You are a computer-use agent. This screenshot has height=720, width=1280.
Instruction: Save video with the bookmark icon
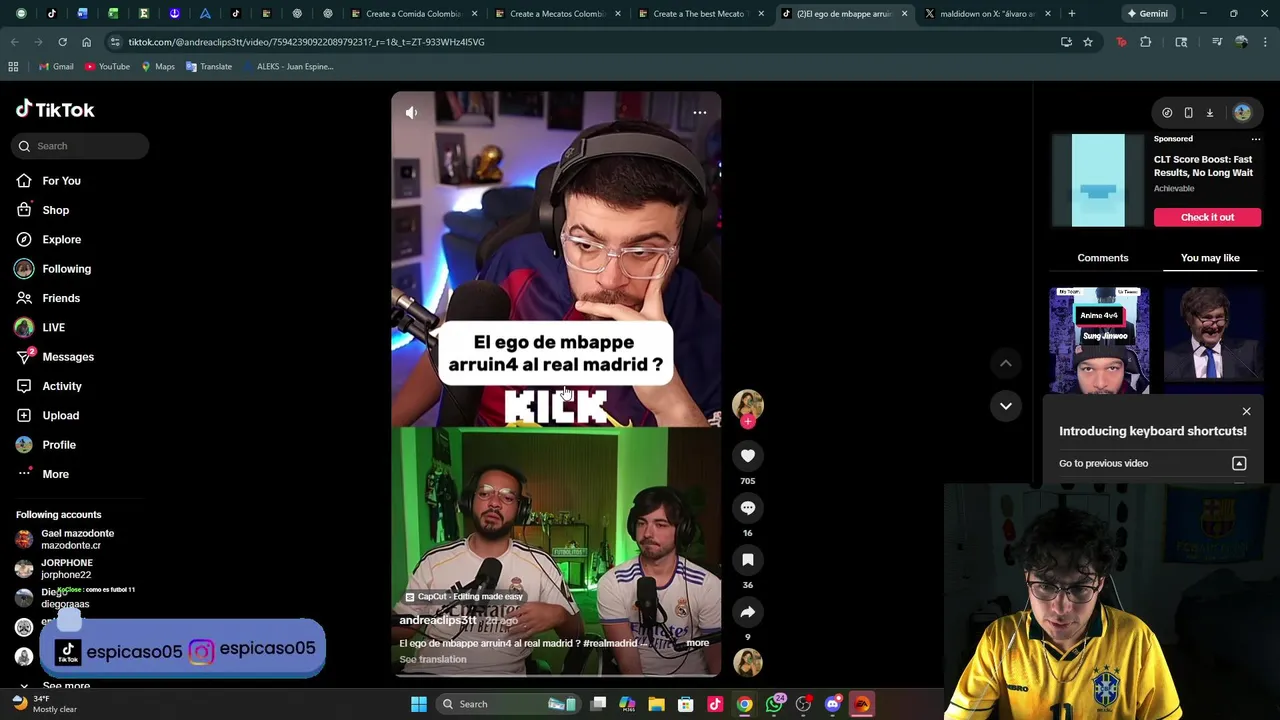(748, 560)
